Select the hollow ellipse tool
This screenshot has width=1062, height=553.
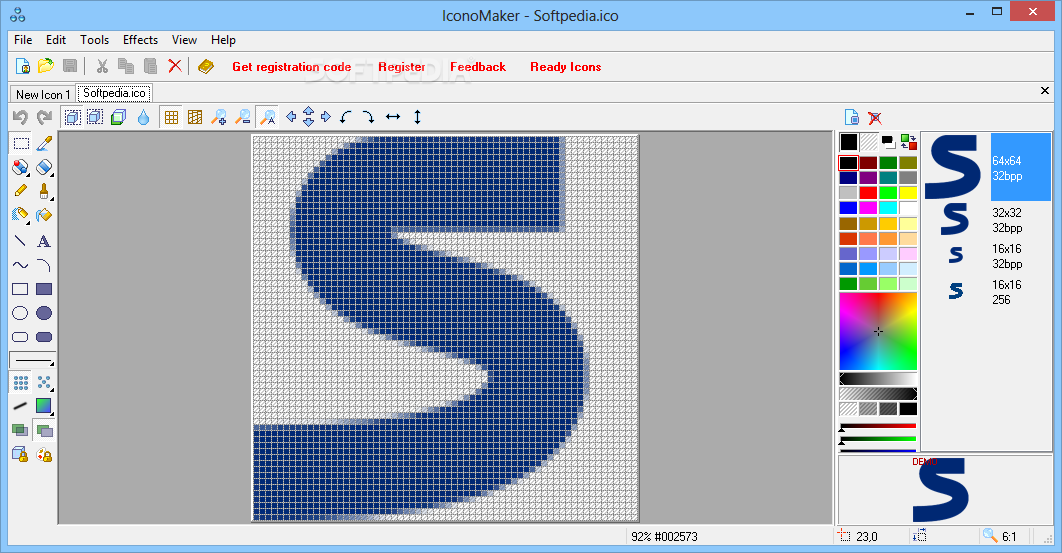tap(20, 313)
